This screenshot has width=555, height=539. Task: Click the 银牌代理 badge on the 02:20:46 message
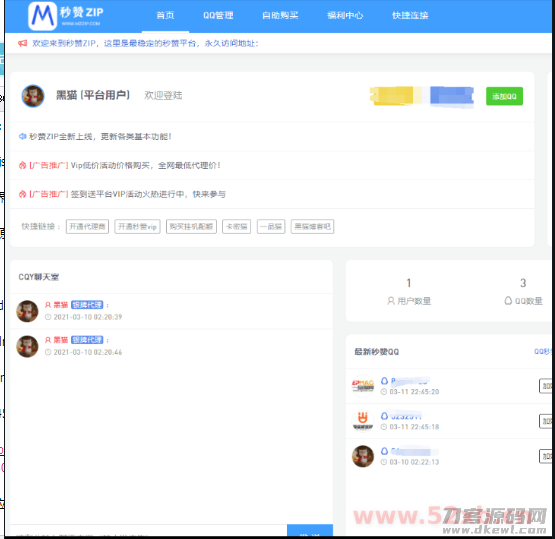[87, 340]
